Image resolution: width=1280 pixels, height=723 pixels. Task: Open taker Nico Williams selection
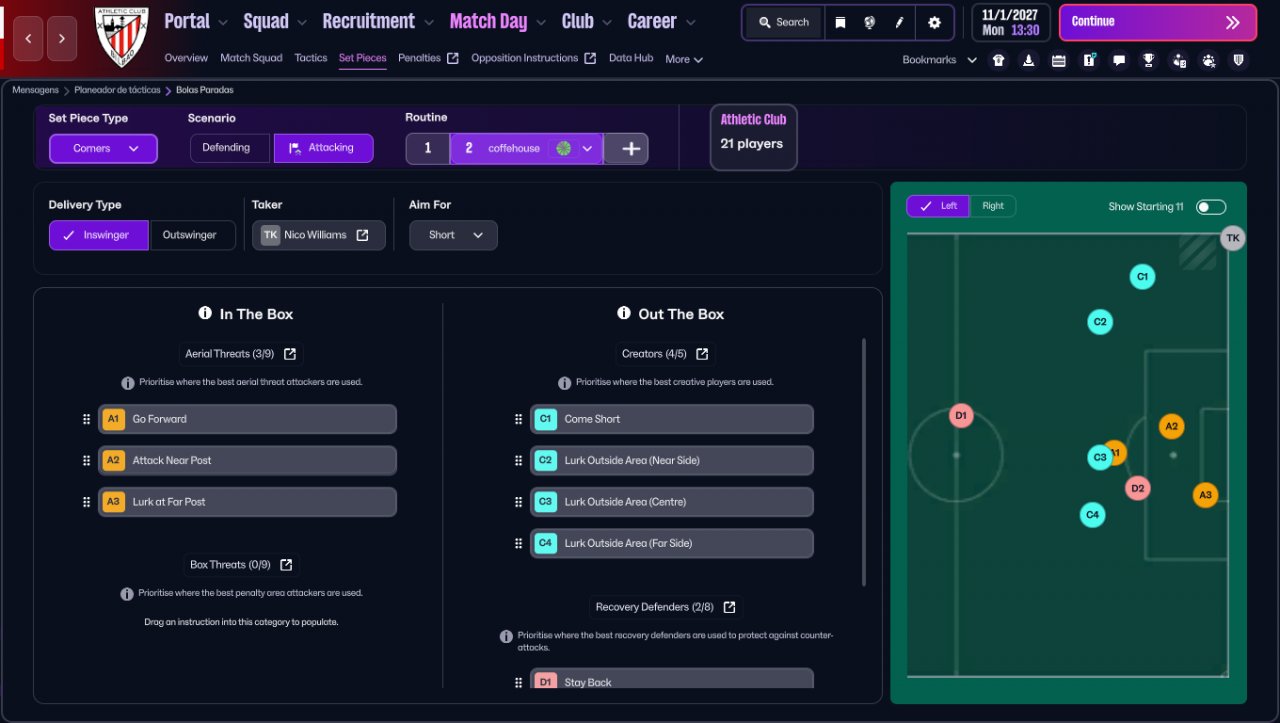click(318, 235)
